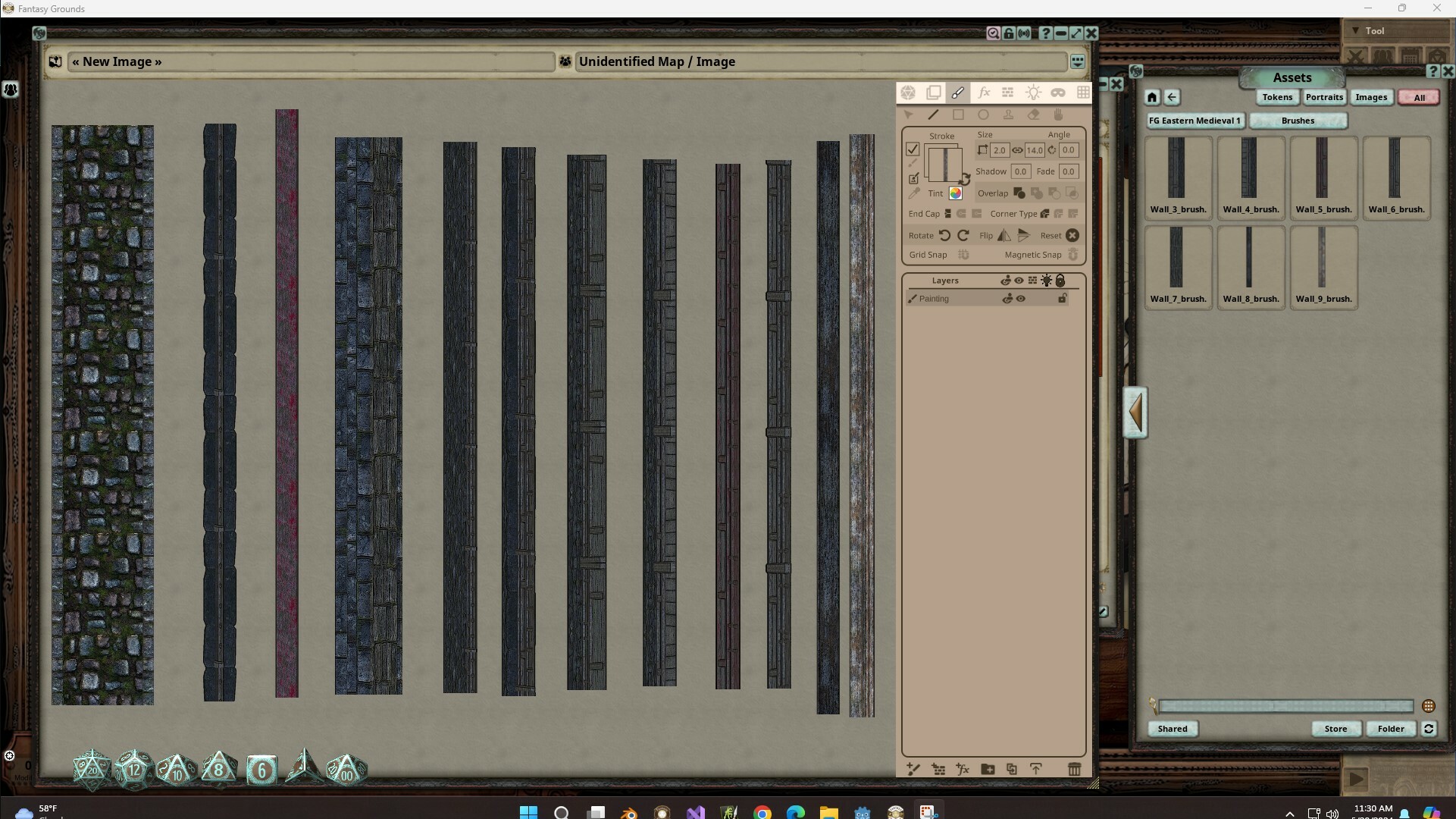Click the Shared button

point(1172,729)
